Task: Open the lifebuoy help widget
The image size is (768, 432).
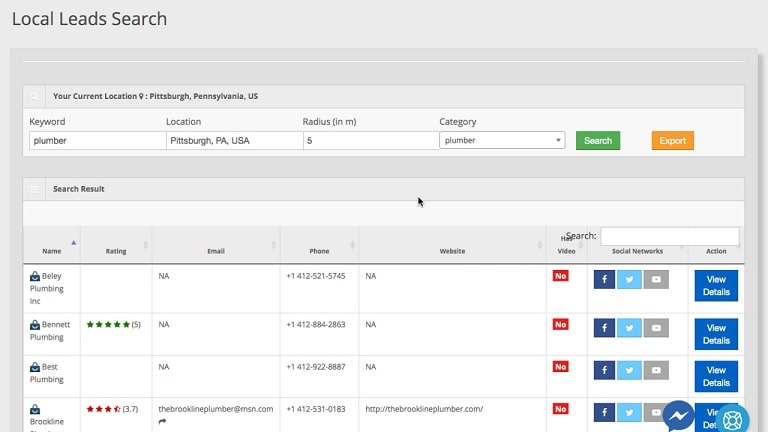Action: (732, 419)
